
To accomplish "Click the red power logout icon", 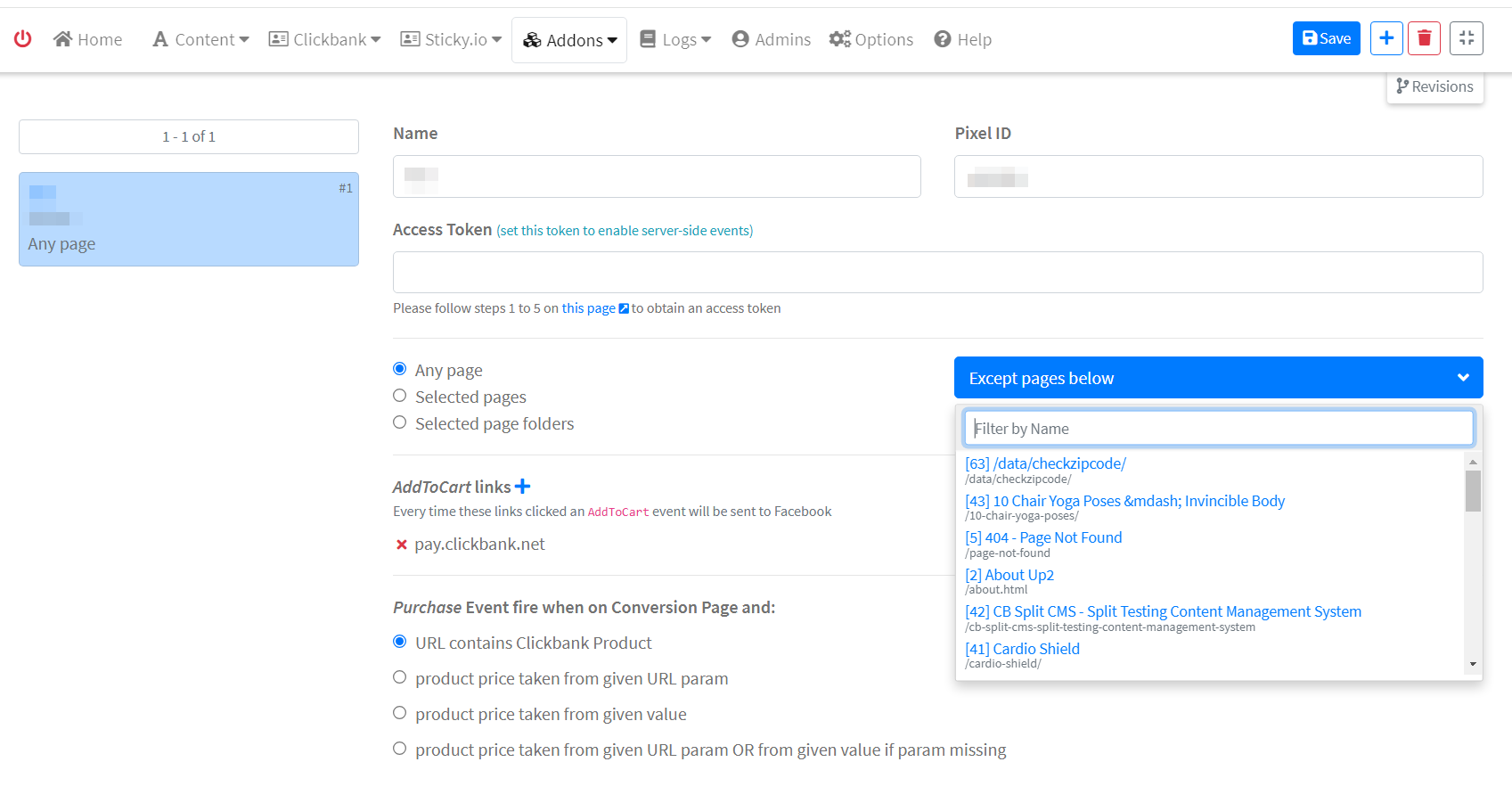I will [x=23, y=38].
